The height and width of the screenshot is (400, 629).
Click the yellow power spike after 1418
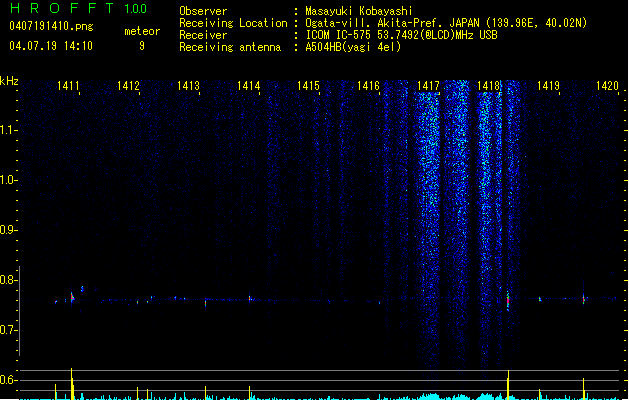(x=508, y=385)
